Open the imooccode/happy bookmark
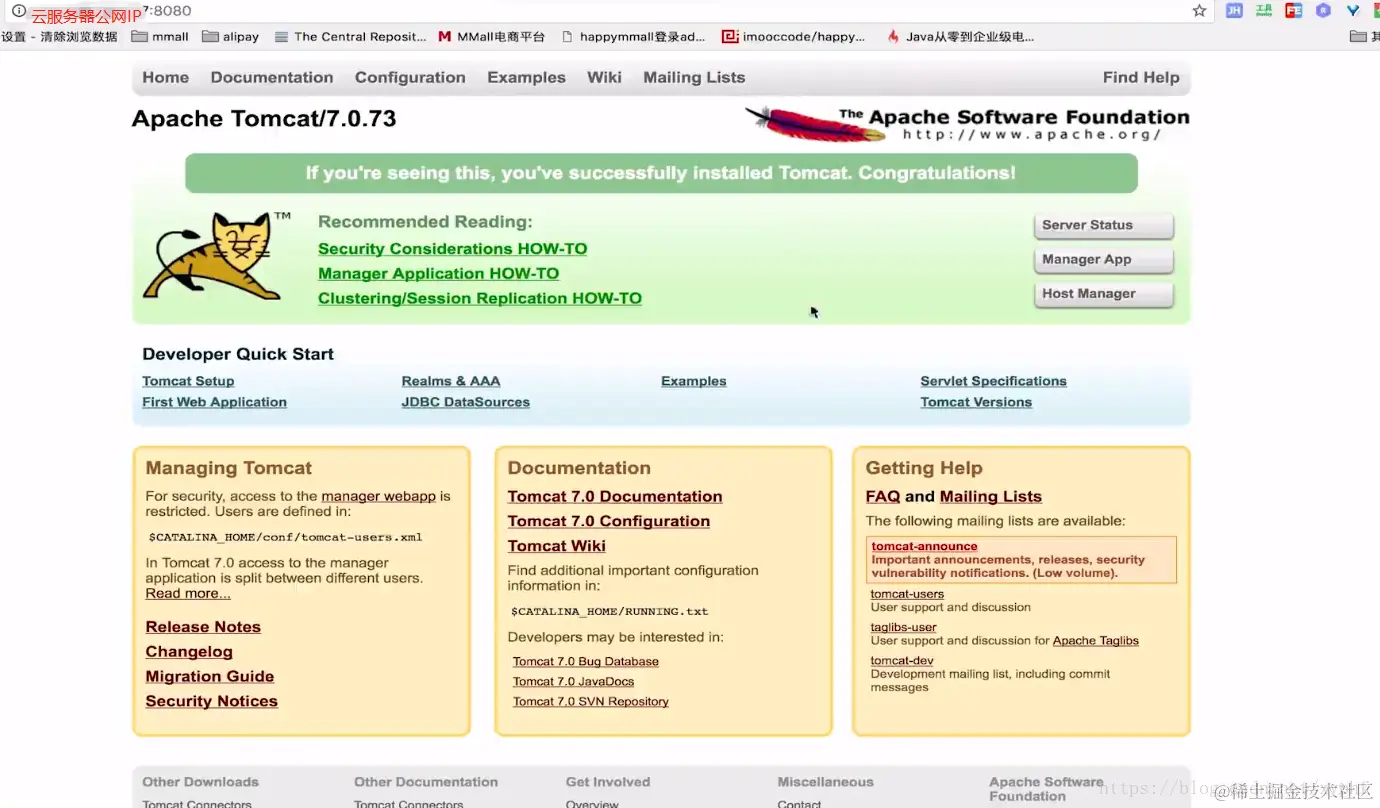The height and width of the screenshot is (808, 1380). [794, 37]
